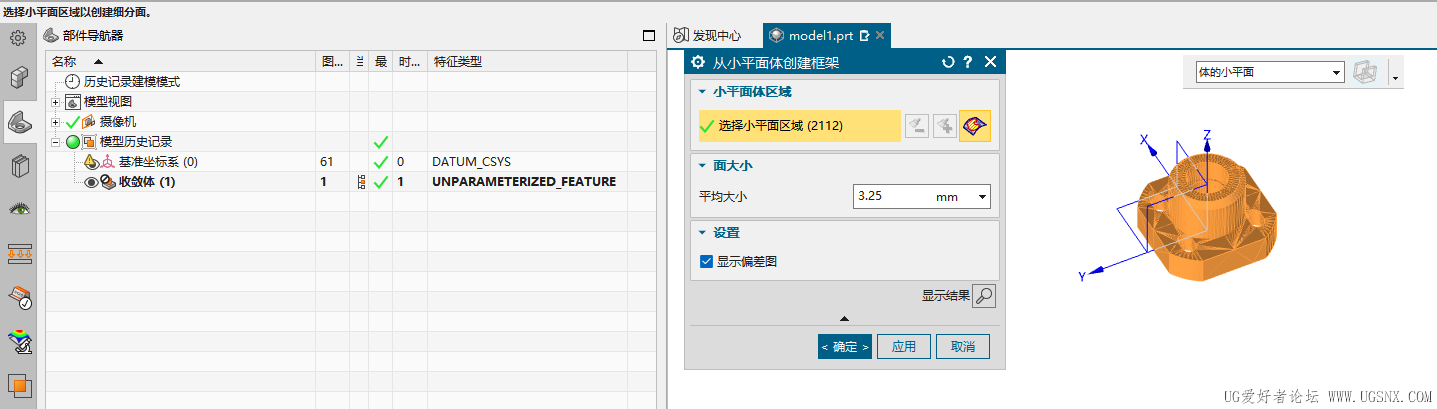Toggle visibility eye of 收敛体 (1)
This screenshot has height=409, width=1437.
(91, 182)
